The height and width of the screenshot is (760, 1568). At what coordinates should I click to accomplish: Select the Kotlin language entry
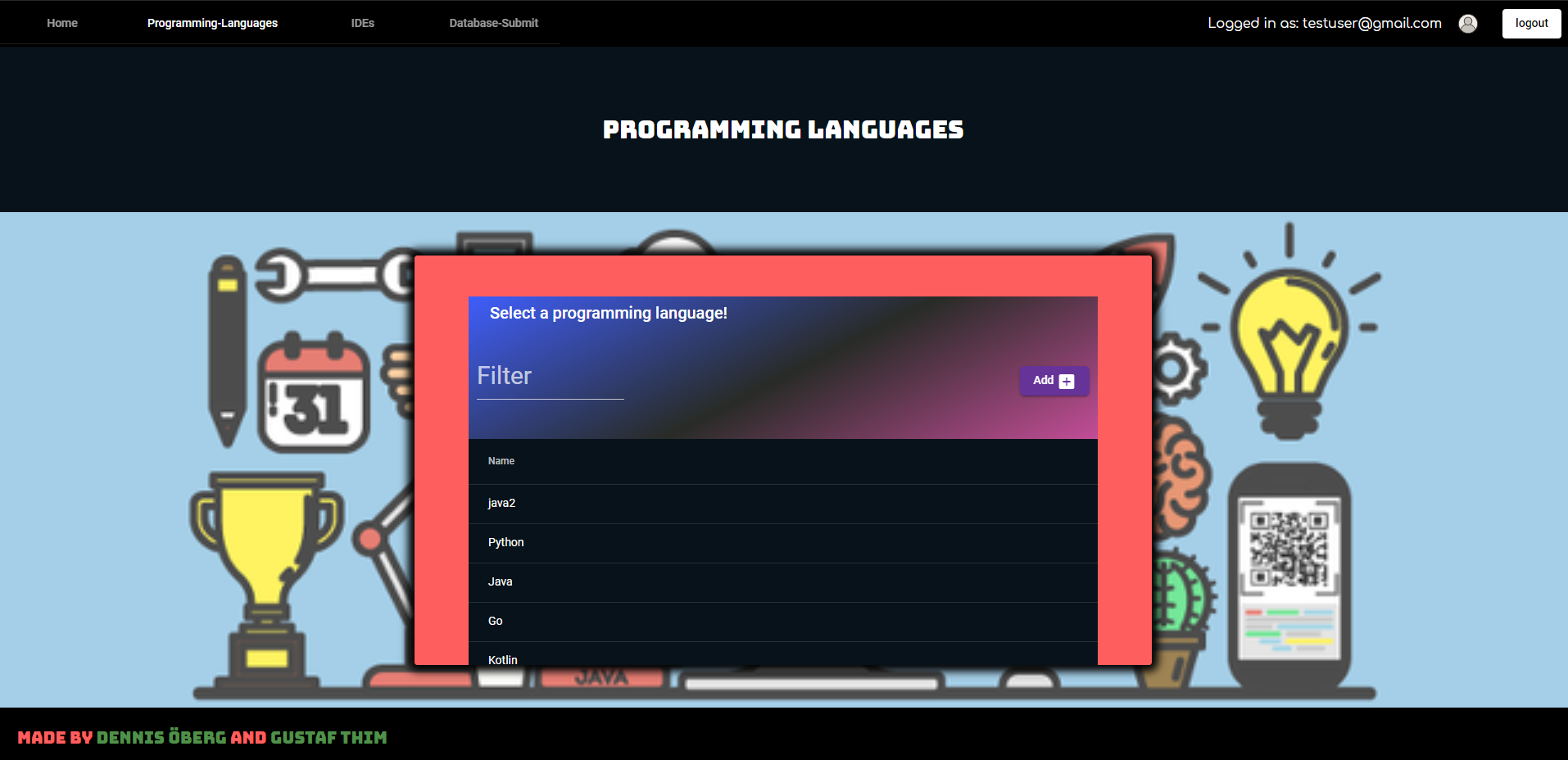click(502, 659)
